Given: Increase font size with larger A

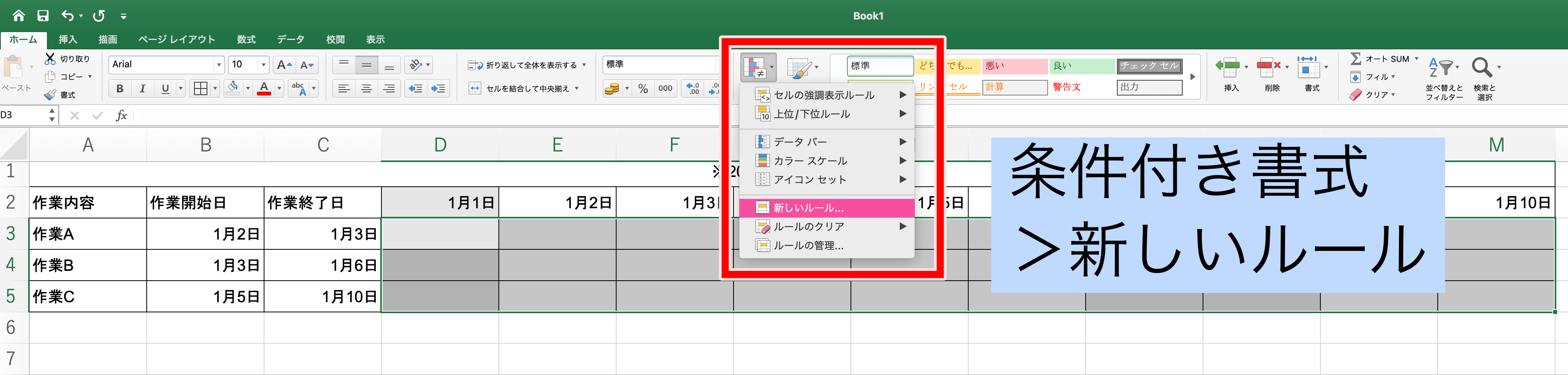Looking at the screenshot, I should point(284,65).
